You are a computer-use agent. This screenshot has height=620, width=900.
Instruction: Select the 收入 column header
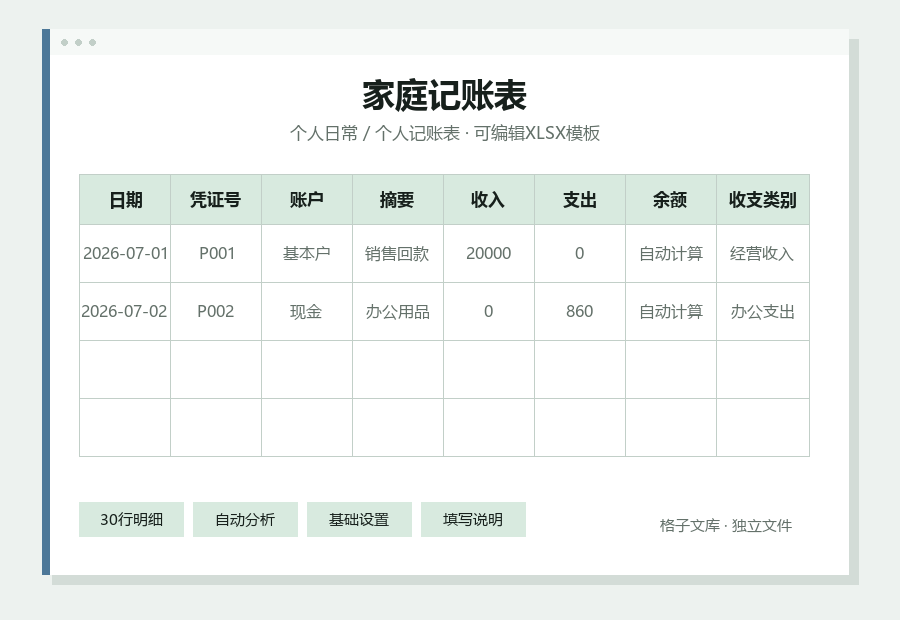pos(489,200)
